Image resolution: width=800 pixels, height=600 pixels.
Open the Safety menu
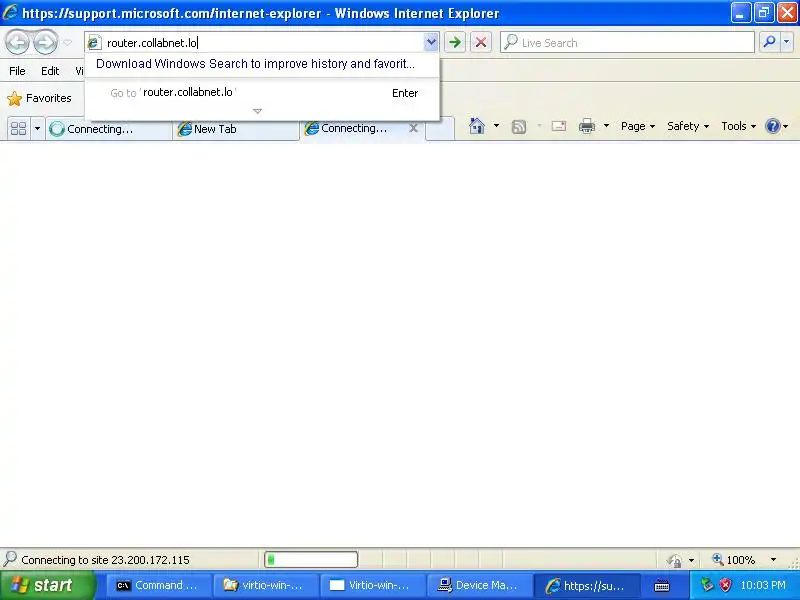[688, 126]
